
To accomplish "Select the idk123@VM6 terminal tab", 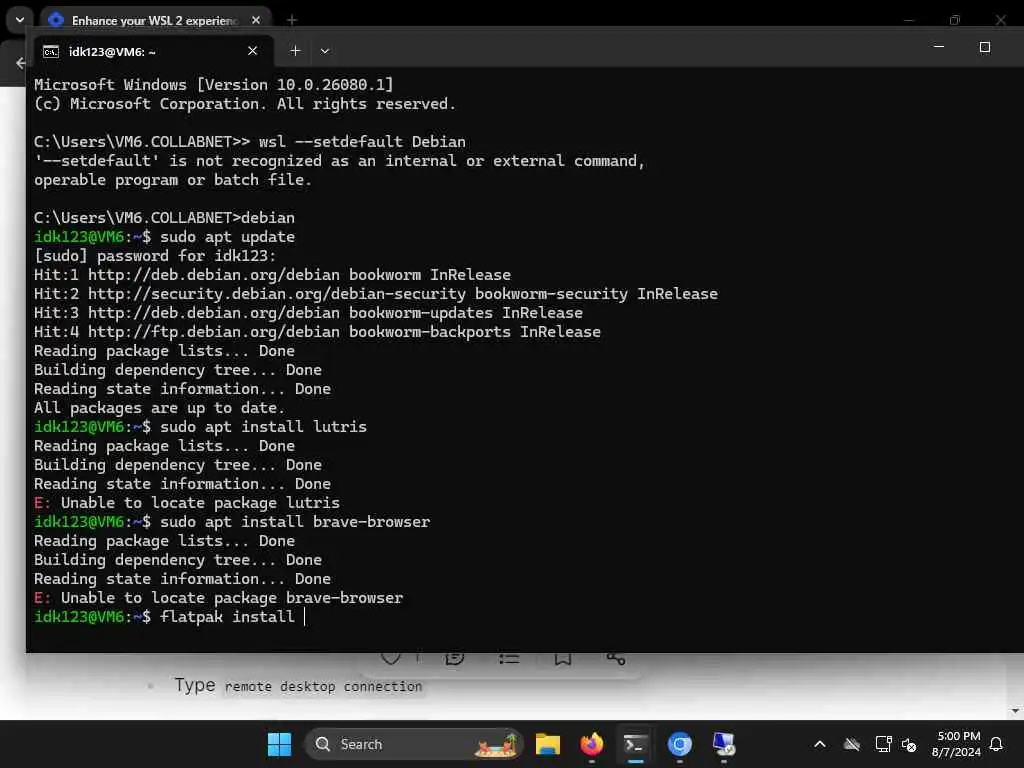I will (152, 51).
